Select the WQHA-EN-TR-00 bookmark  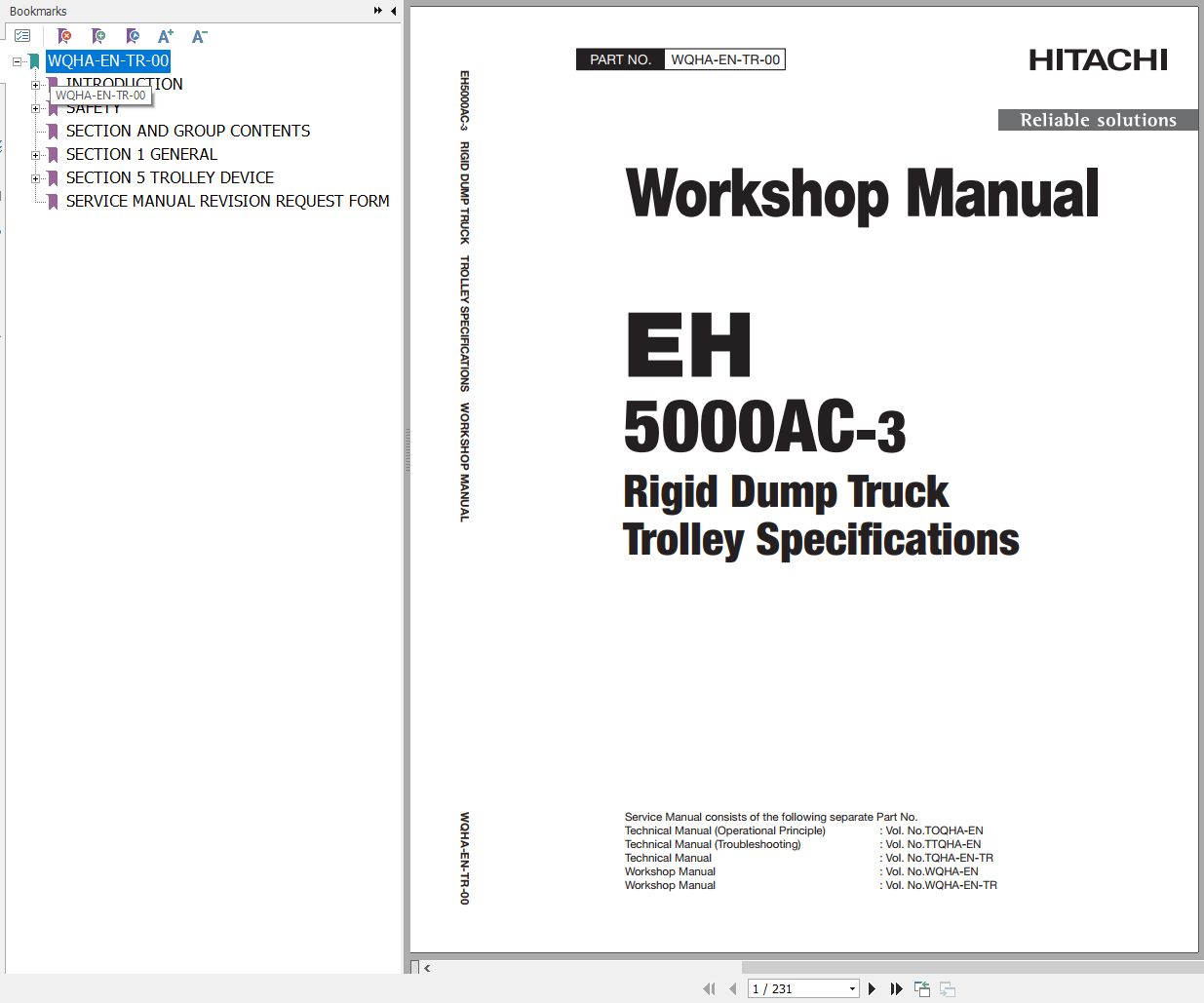[x=108, y=60]
